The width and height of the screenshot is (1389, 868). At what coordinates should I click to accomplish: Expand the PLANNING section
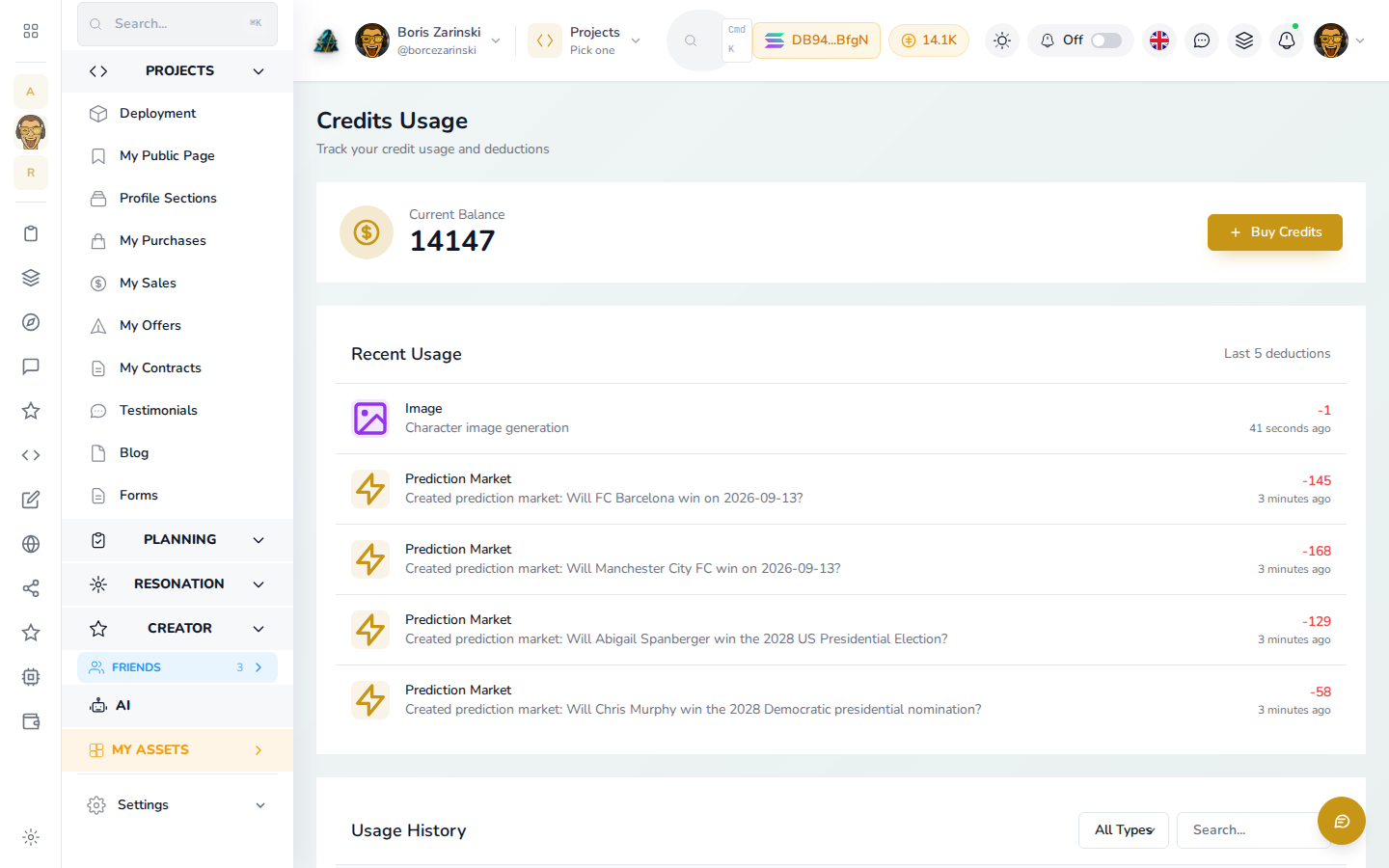177,540
